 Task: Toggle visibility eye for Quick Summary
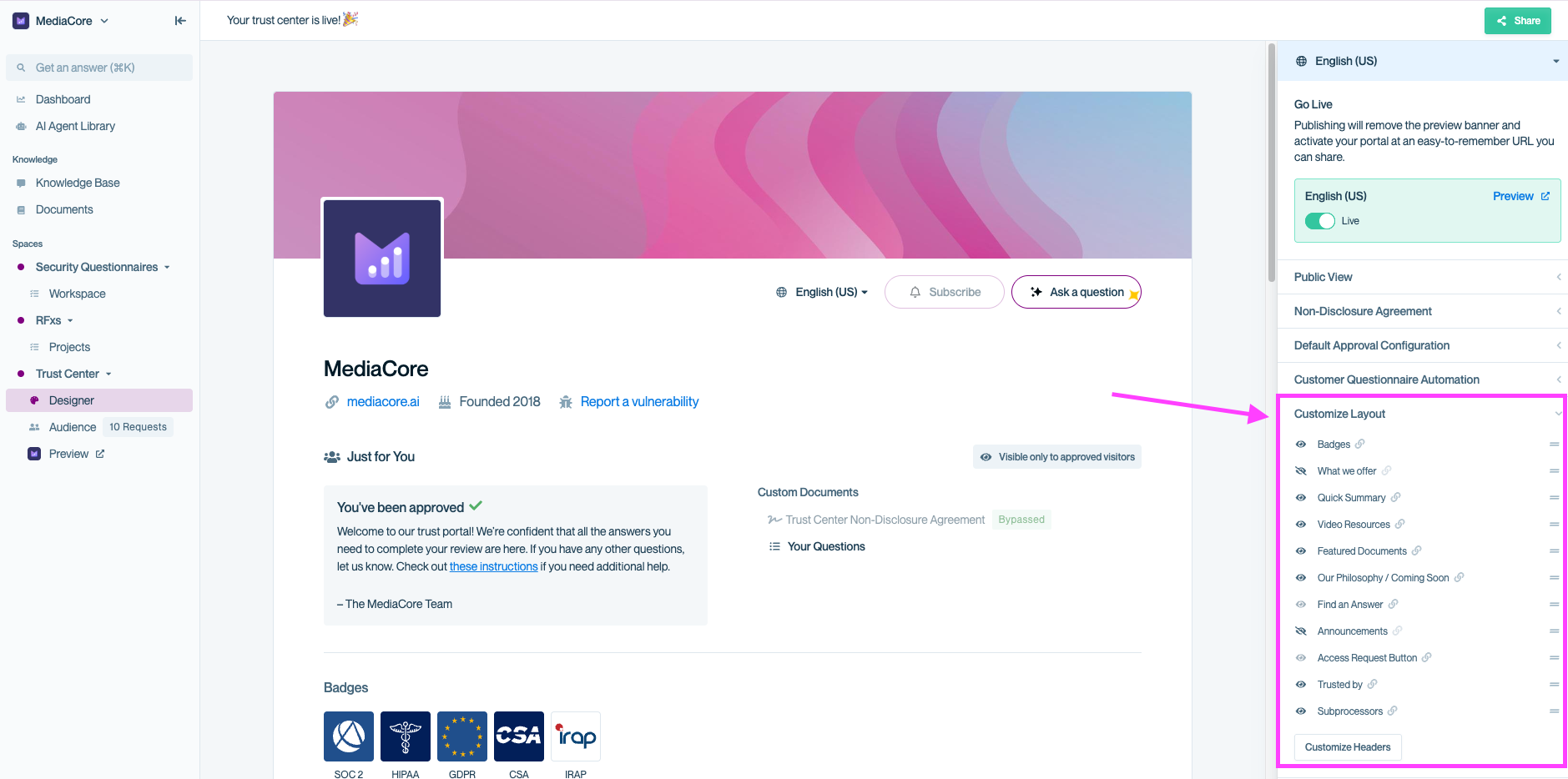(x=1300, y=498)
